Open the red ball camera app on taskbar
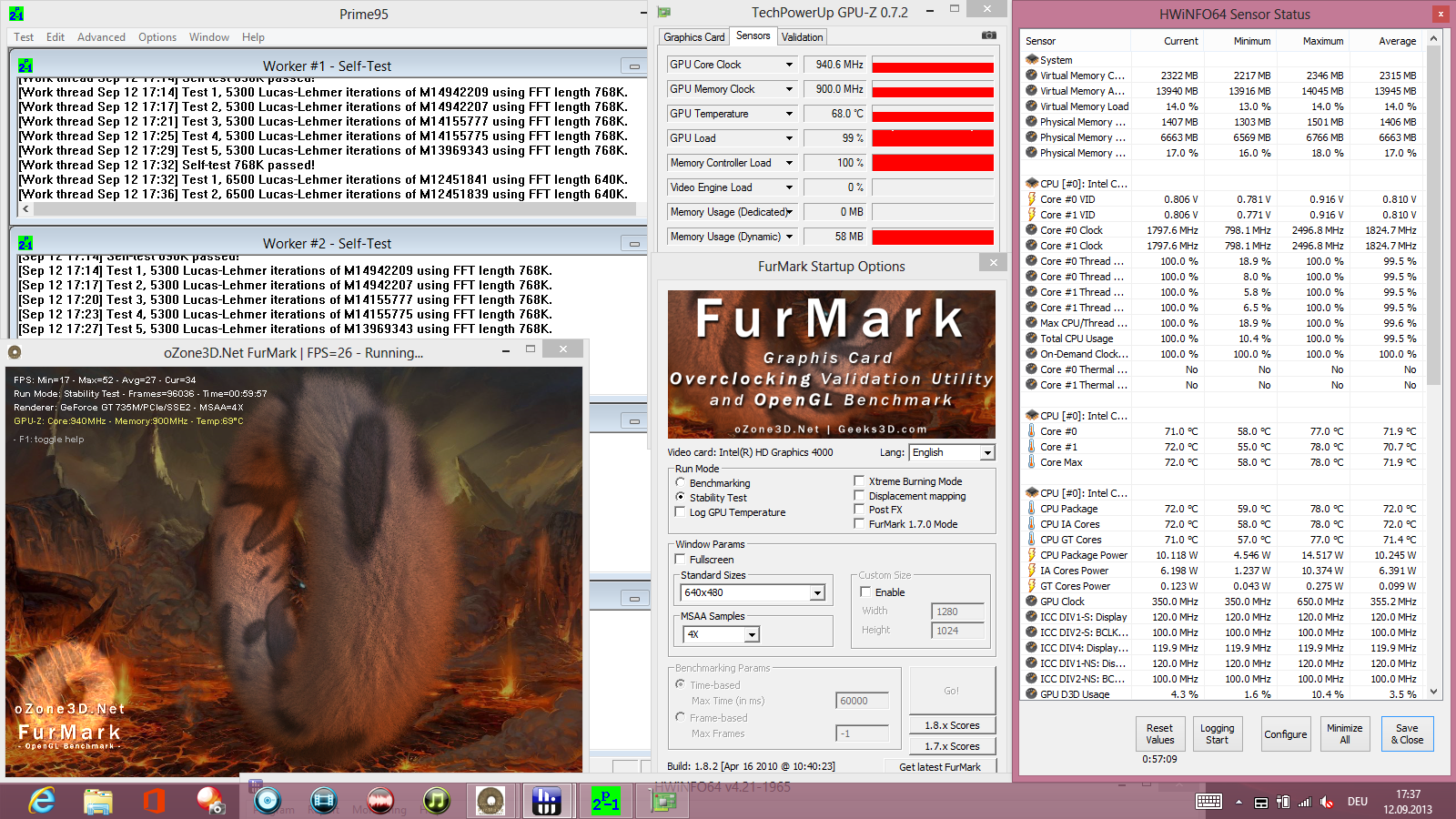The height and width of the screenshot is (819, 1456). [210, 801]
